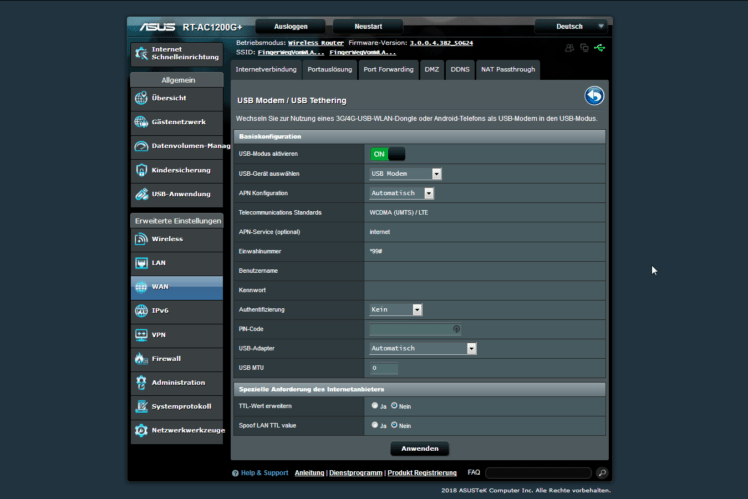Click the USB MTU input field
748x499 pixels.
click(x=384, y=368)
